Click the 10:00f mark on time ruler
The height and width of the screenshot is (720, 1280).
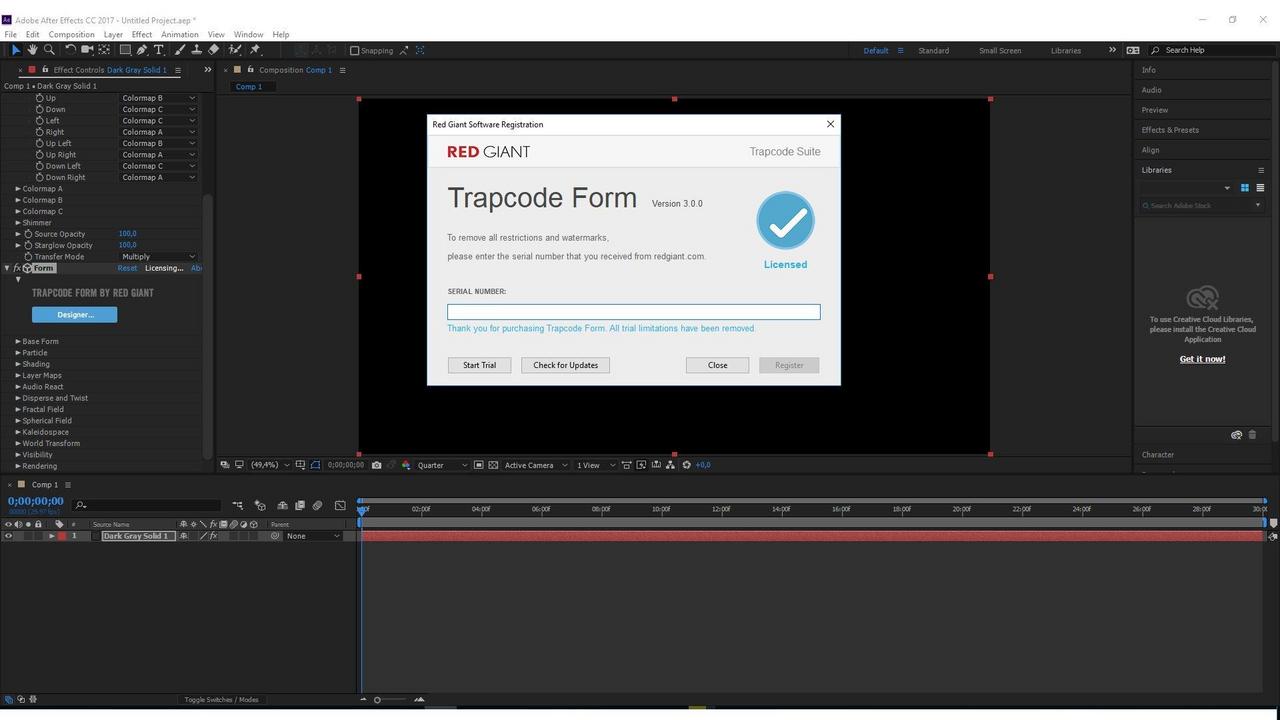click(661, 509)
